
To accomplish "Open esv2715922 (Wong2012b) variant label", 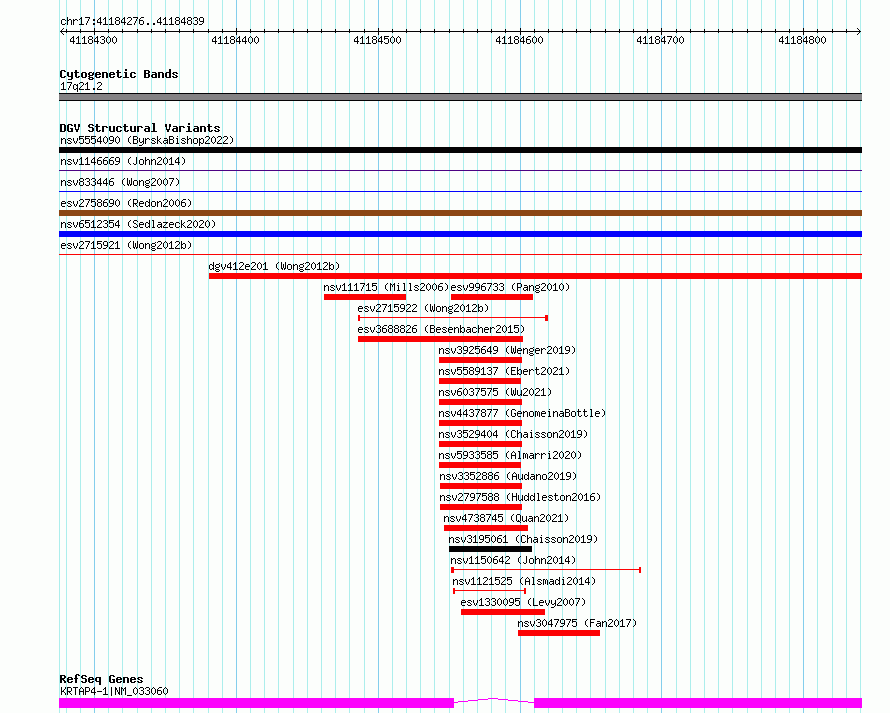I will pyautogui.click(x=423, y=308).
